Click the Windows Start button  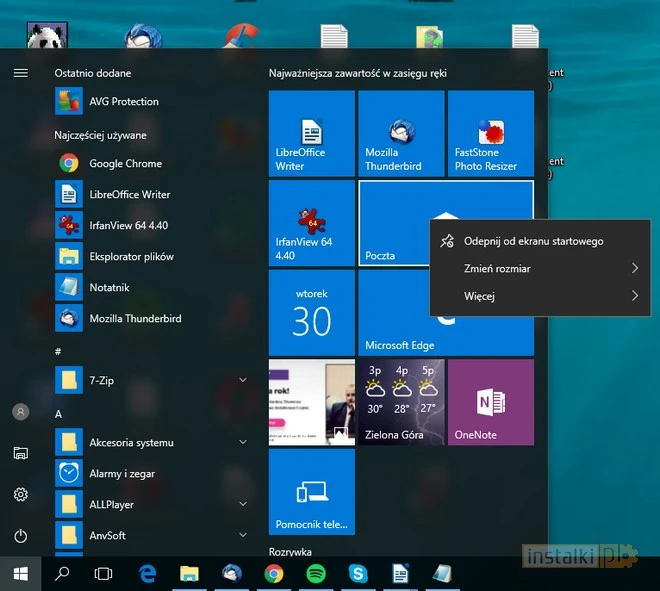coord(20,573)
